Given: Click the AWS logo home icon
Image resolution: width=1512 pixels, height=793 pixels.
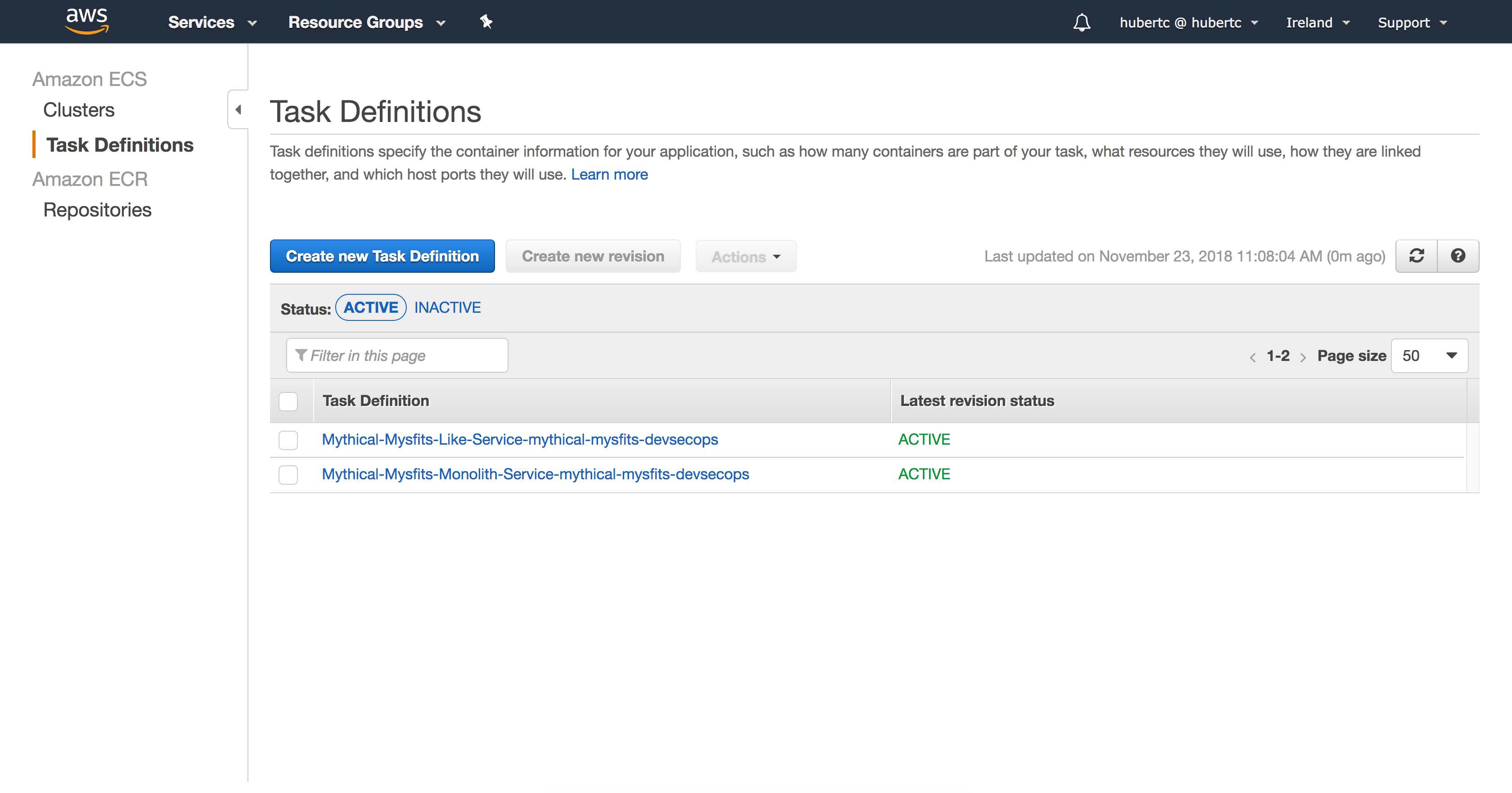Looking at the screenshot, I should point(87,21).
